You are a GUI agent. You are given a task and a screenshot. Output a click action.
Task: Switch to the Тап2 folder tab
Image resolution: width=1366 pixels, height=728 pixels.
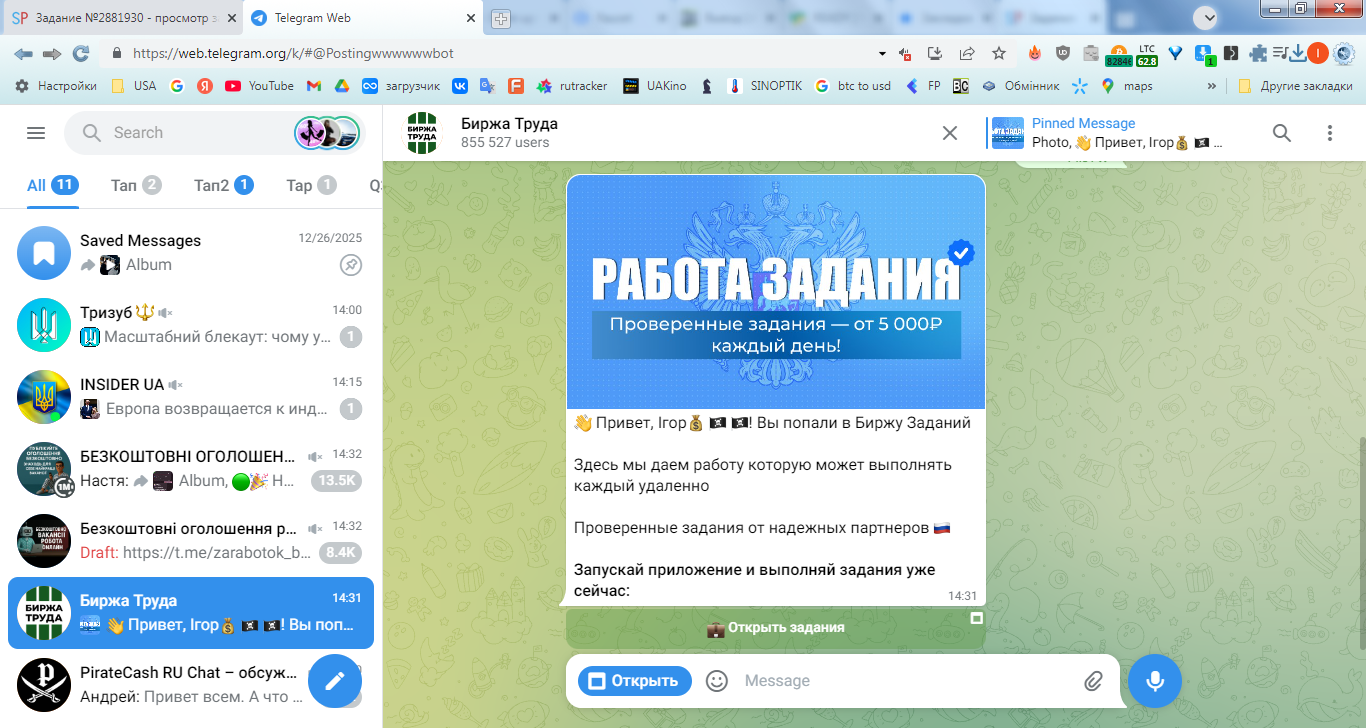pos(223,185)
